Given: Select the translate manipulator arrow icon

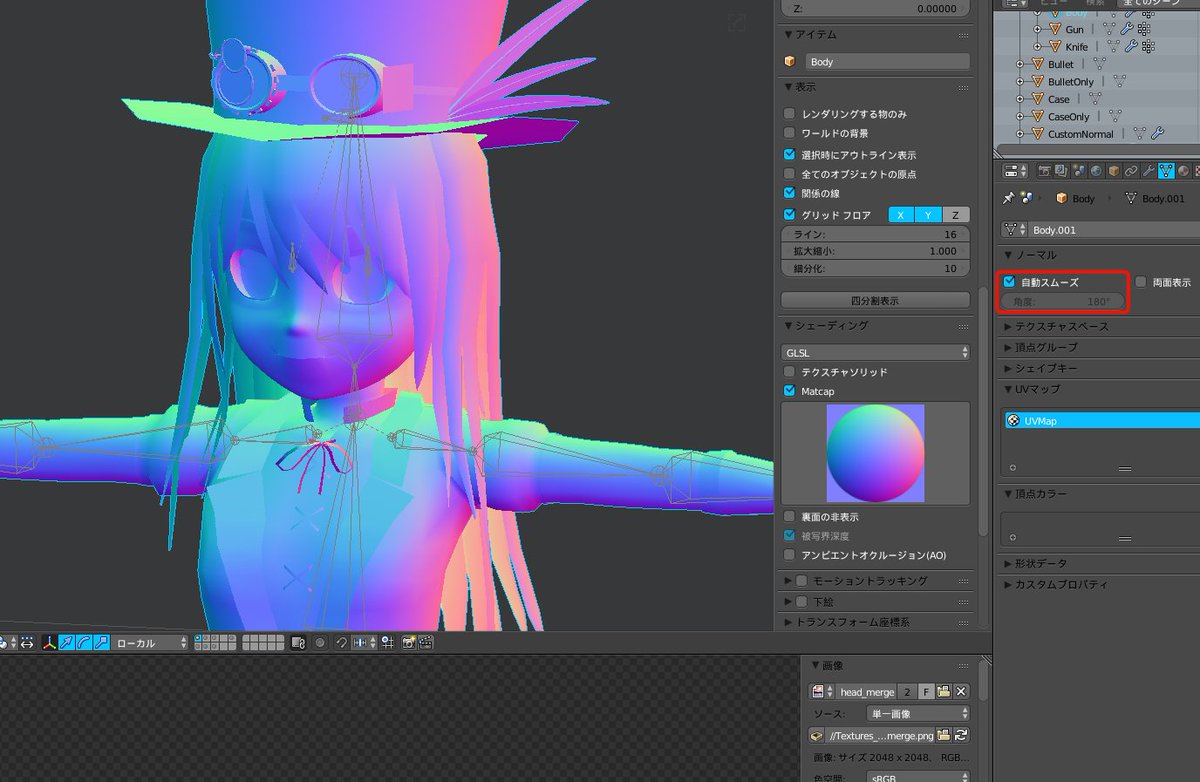Looking at the screenshot, I should 65,643.
